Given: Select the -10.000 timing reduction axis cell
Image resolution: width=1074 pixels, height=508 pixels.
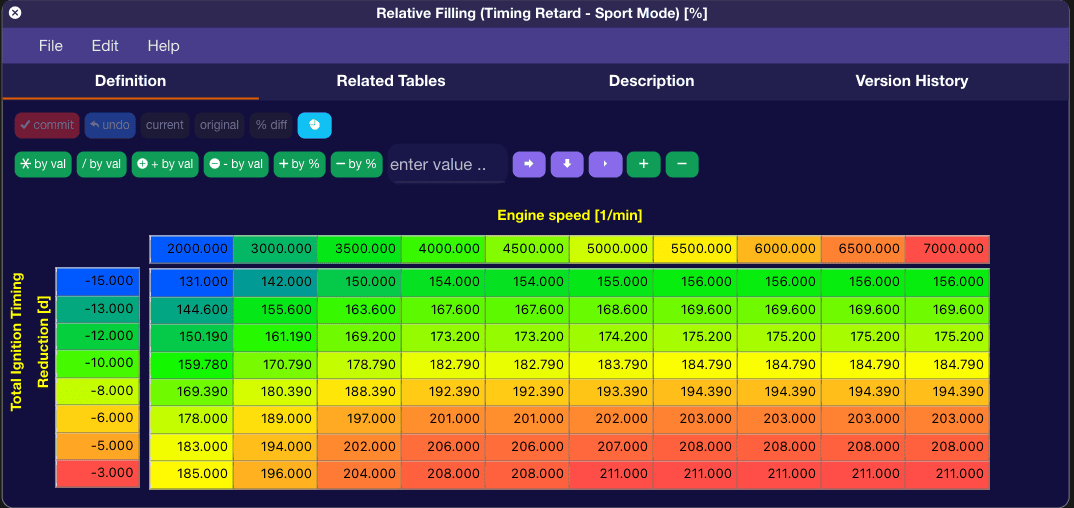Looking at the screenshot, I should pos(97,364).
